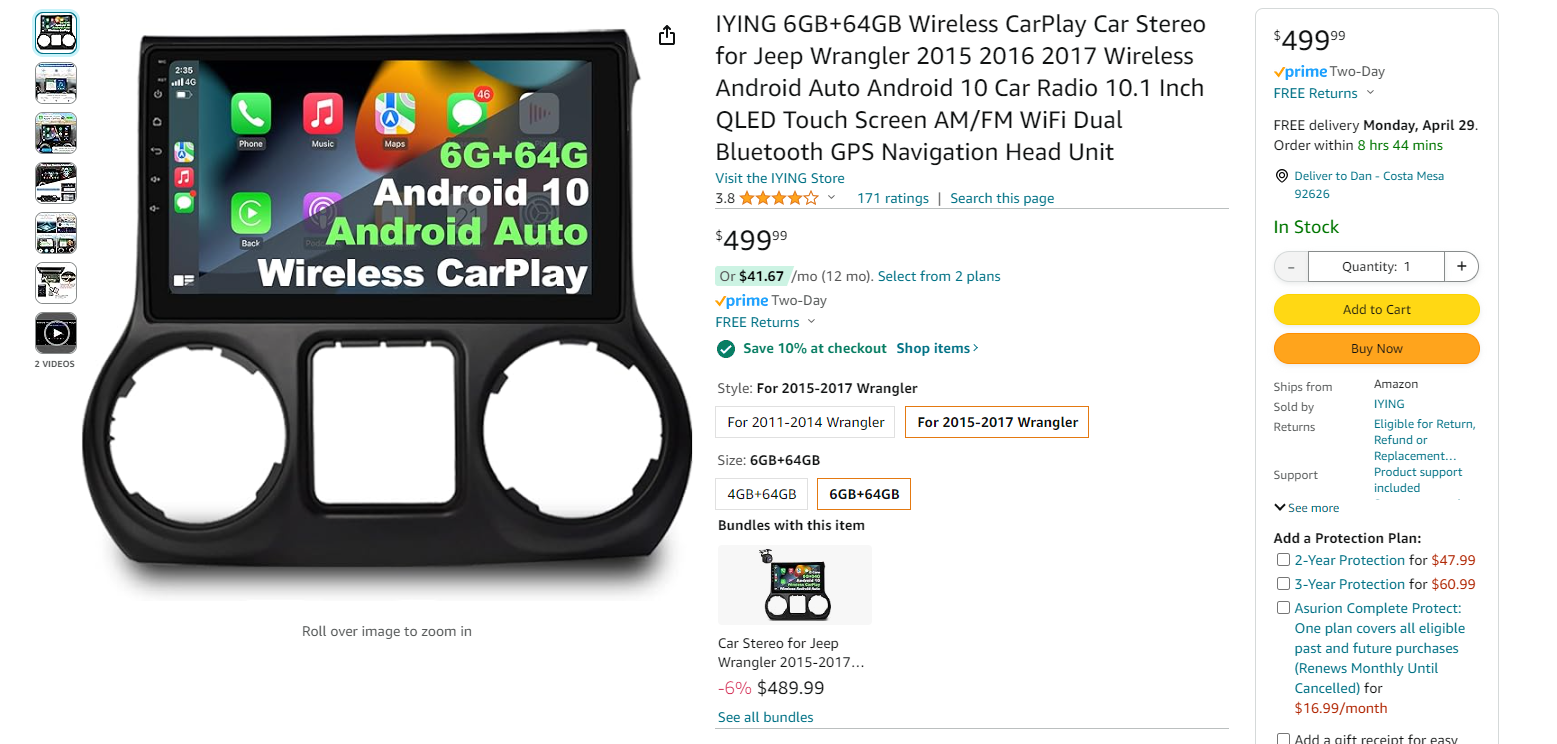This screenshot has height=744, width=1557.
Task: Click the location pin delivery icon
Action: tap(1282, 176)
